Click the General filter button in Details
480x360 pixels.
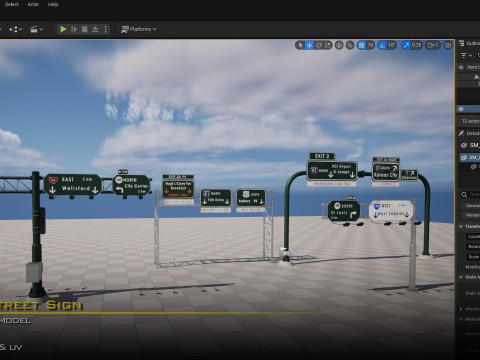click(472, 206)
